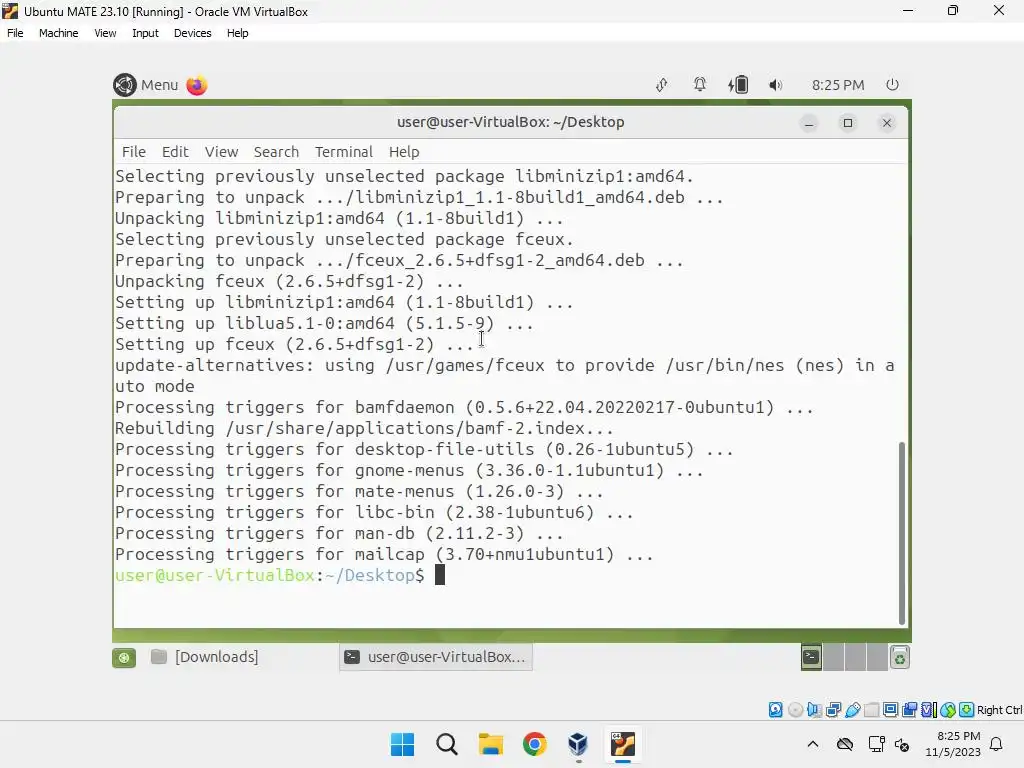Viewport: 1024px width, 768px height.
Task: Open VirtualBox Manager from Windows taskbar
Action: pyautogui.click(x=578, y=744)
